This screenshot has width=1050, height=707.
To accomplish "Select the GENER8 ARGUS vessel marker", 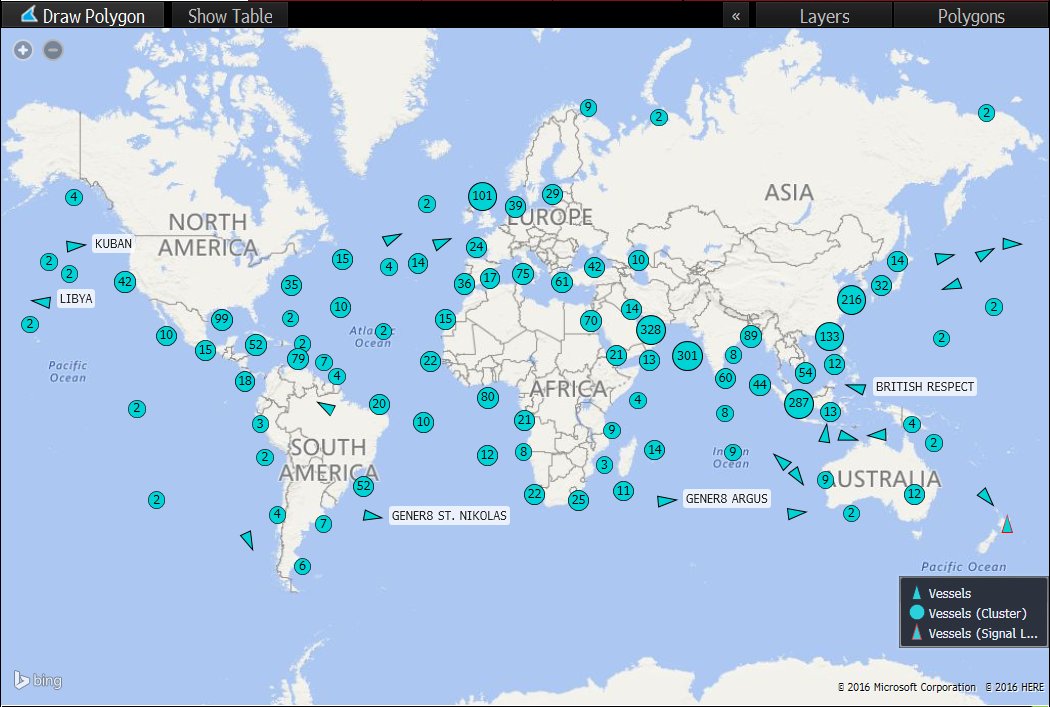I will pyautogui.click(x=666, y=501).
